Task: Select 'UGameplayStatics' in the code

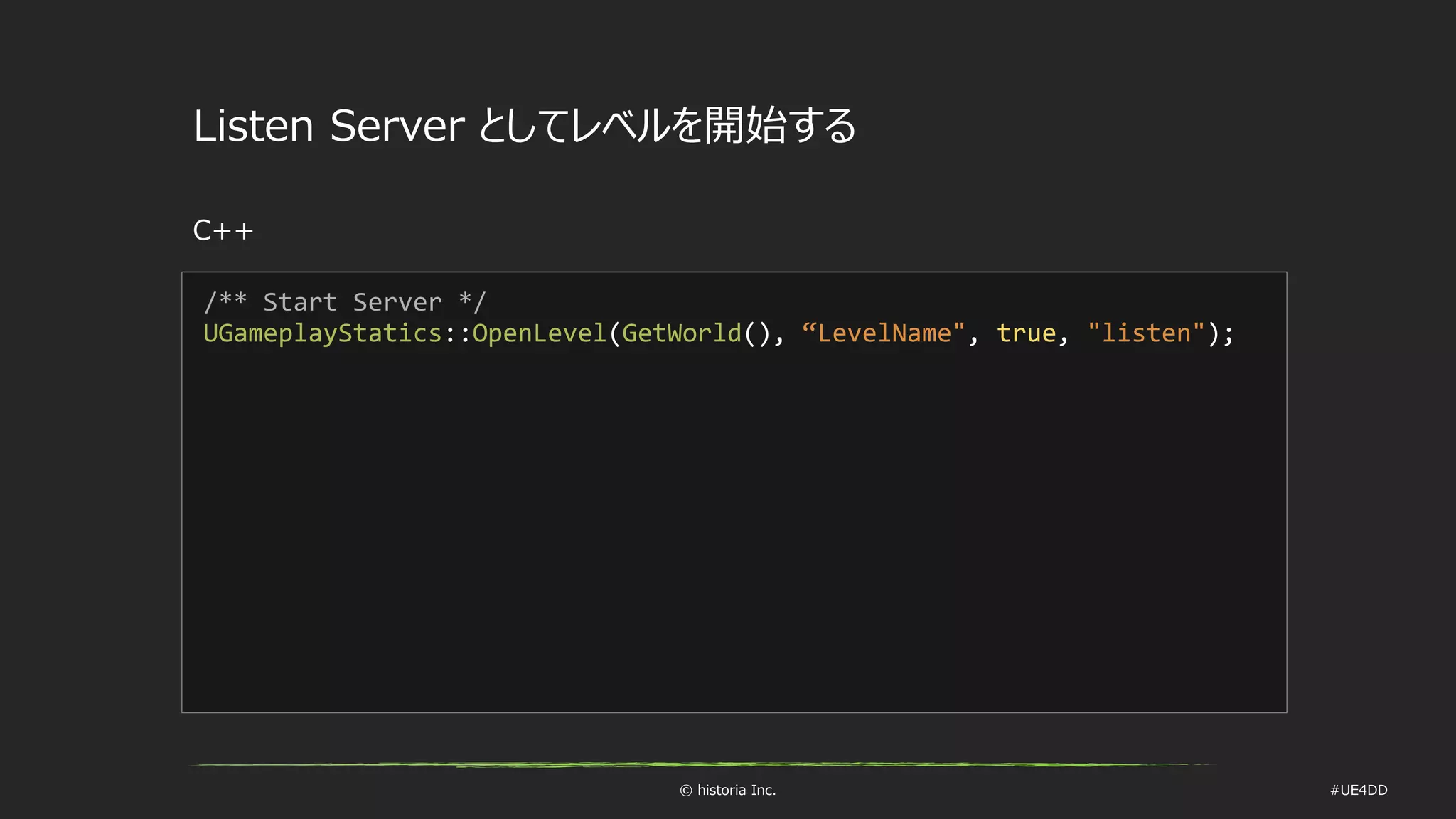Action: click(x=323, y=333)
